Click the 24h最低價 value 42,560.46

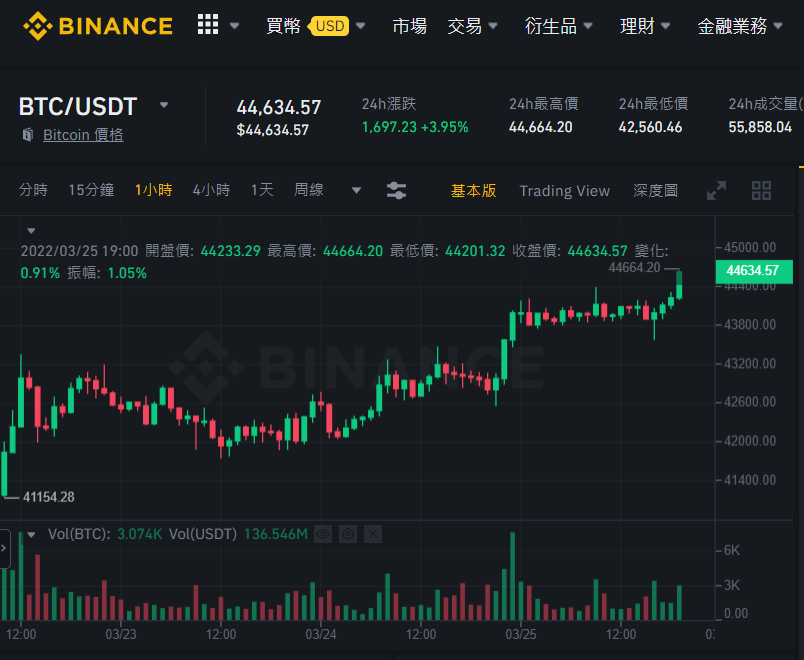point(650,127)
